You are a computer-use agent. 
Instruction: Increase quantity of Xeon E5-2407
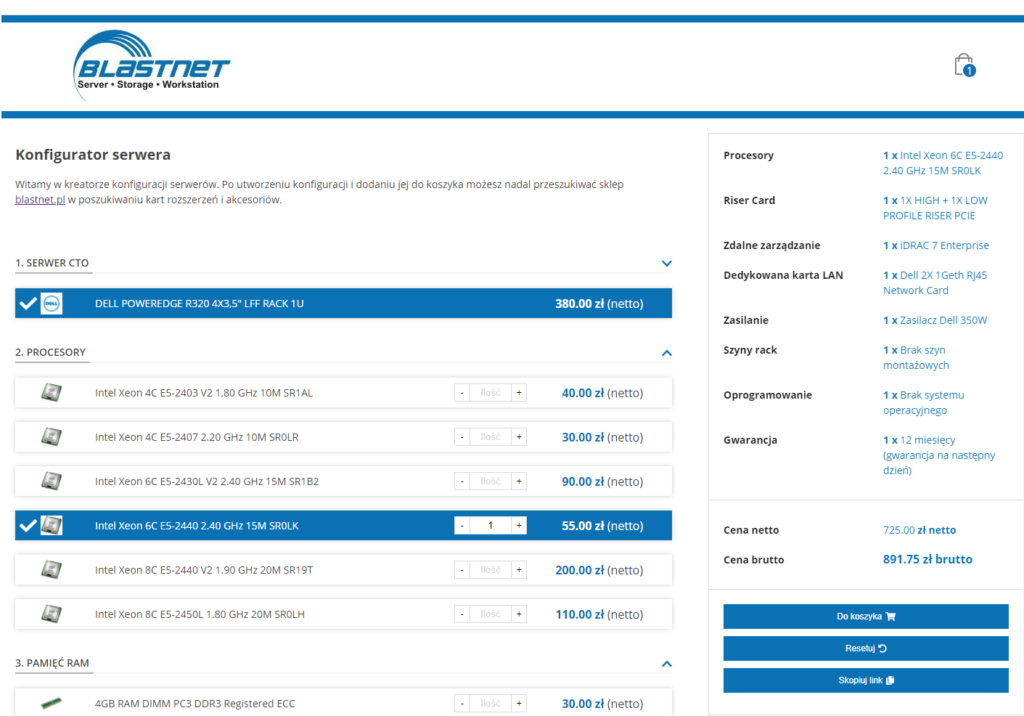click(519, 437)
